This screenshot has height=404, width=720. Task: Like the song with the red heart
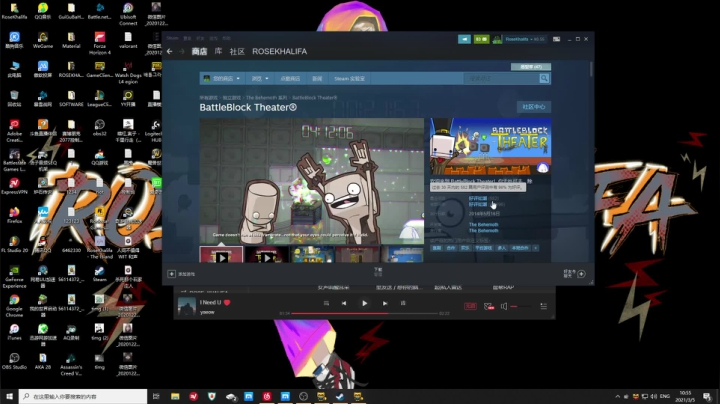227,303
